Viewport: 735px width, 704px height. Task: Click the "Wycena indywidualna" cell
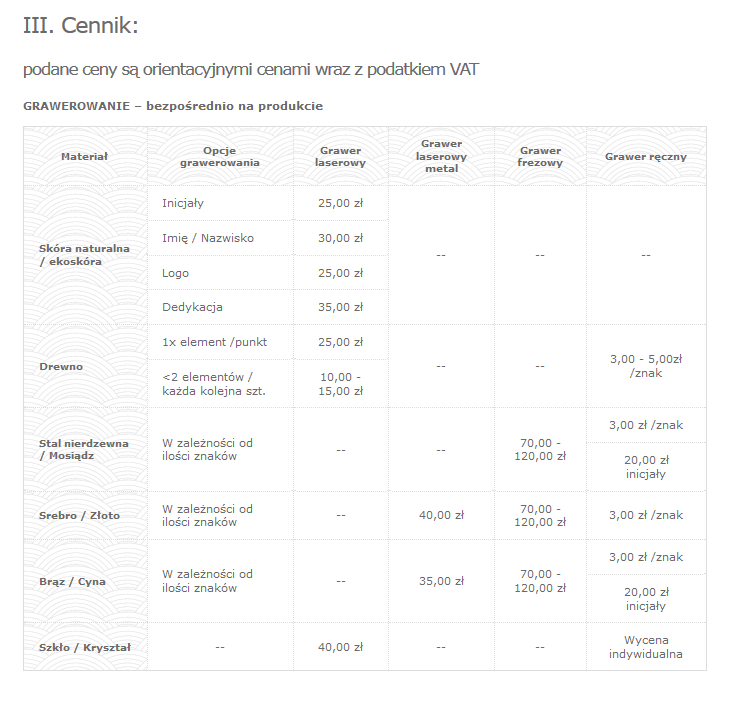click(645, 647)
